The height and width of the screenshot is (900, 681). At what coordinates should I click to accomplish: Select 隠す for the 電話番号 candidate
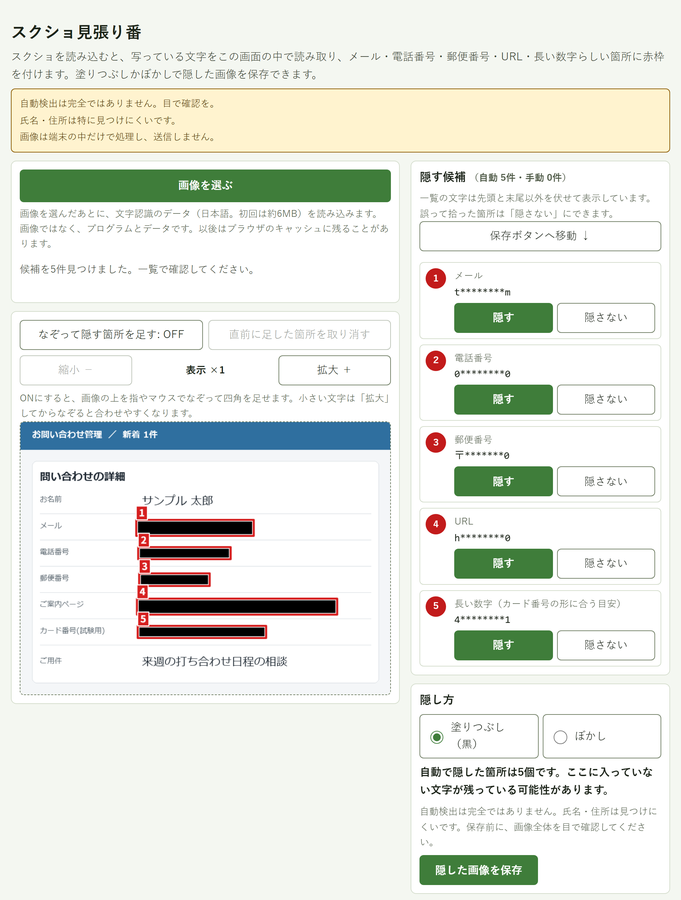coord(503,399)
